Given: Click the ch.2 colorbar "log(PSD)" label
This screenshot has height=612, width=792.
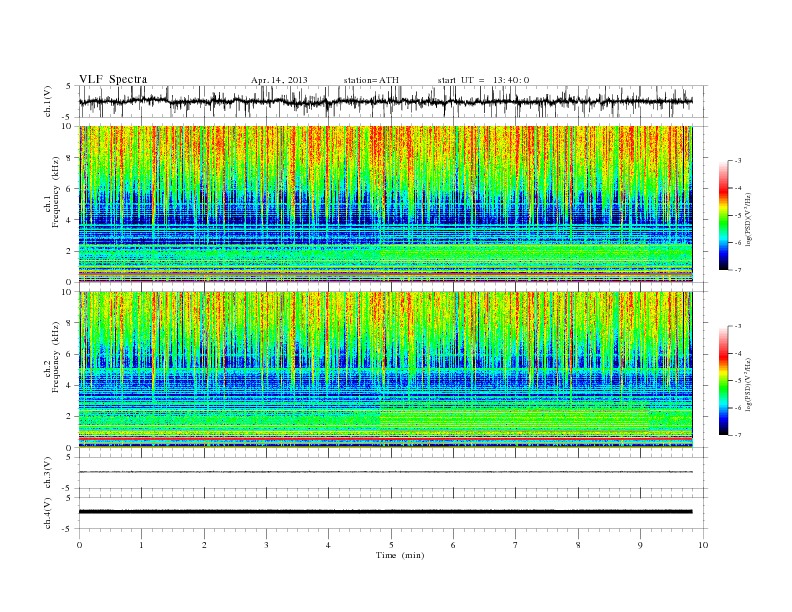Looking at the screenshot, I should coord(749,384).
